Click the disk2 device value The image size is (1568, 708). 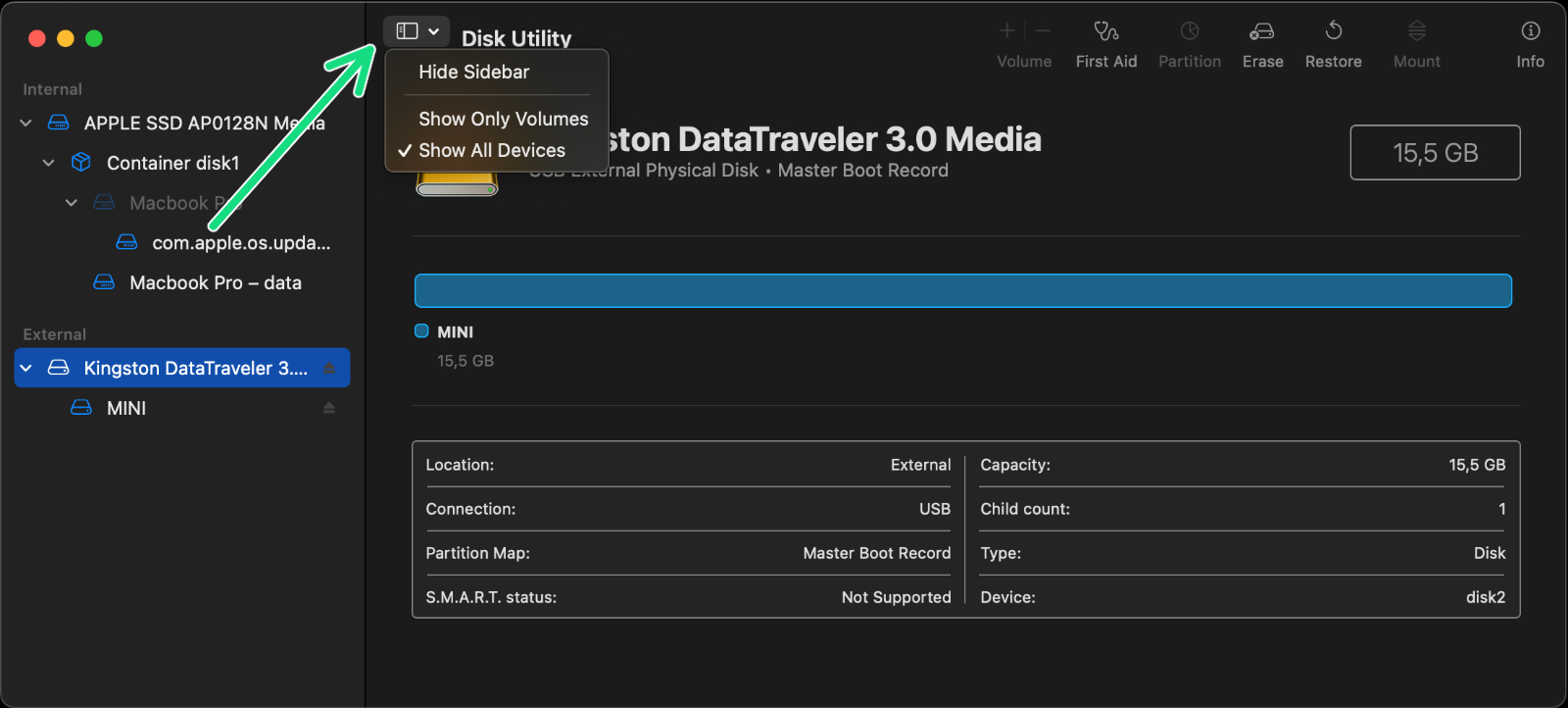tap(1486, 597)
